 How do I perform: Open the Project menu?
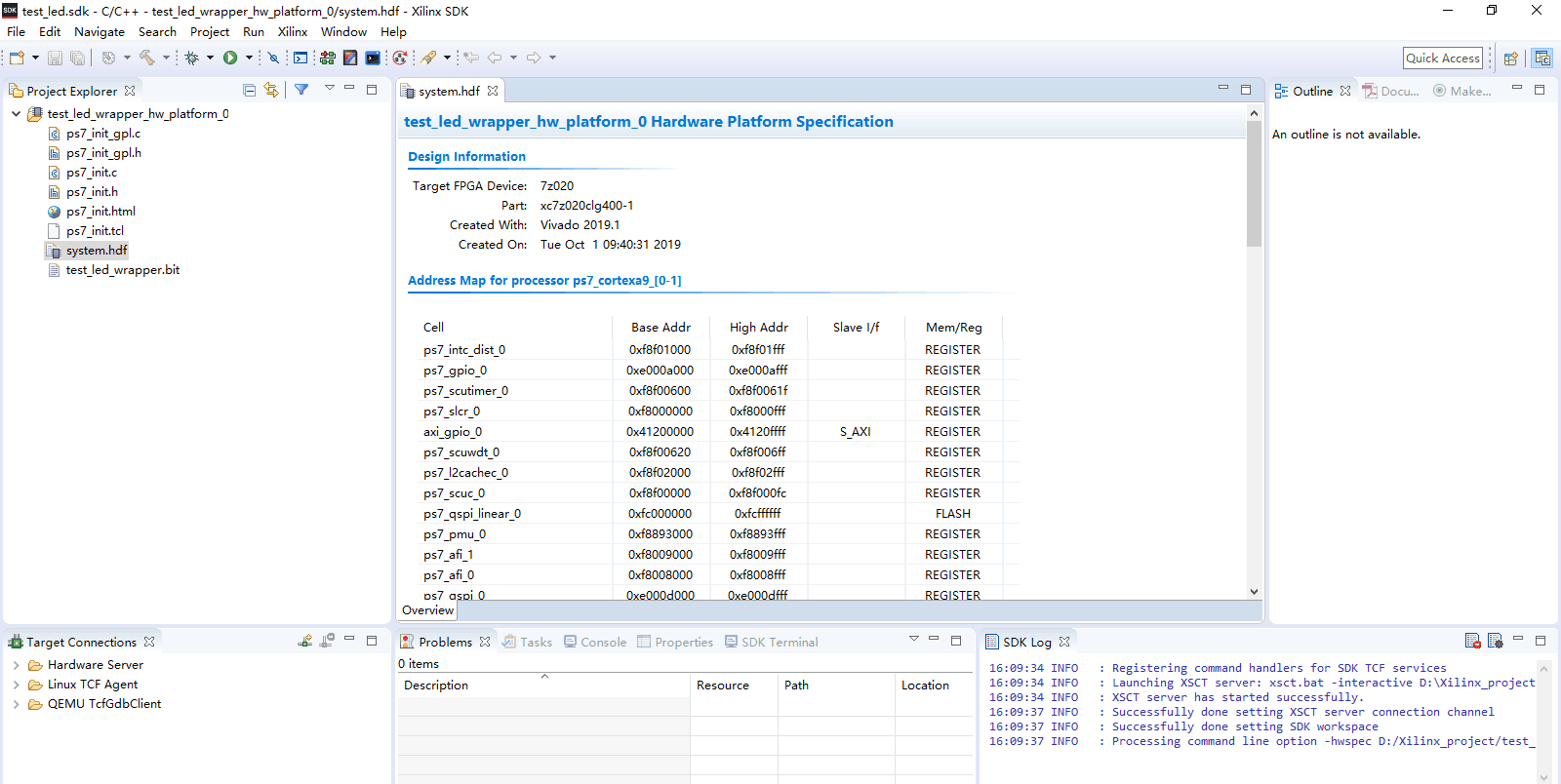(x=210, y=32)
